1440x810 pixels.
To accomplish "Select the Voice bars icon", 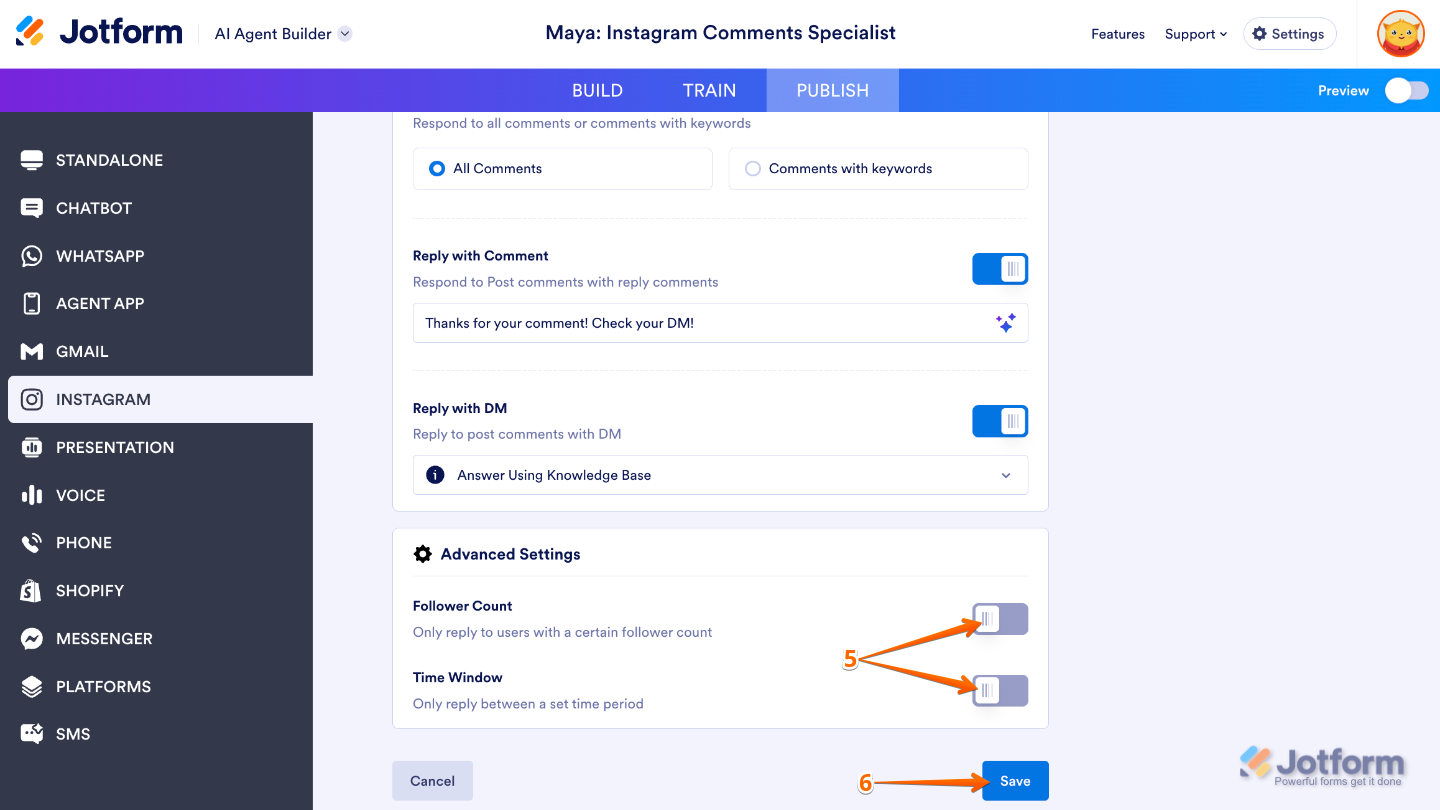I will (x=32, y=495).
